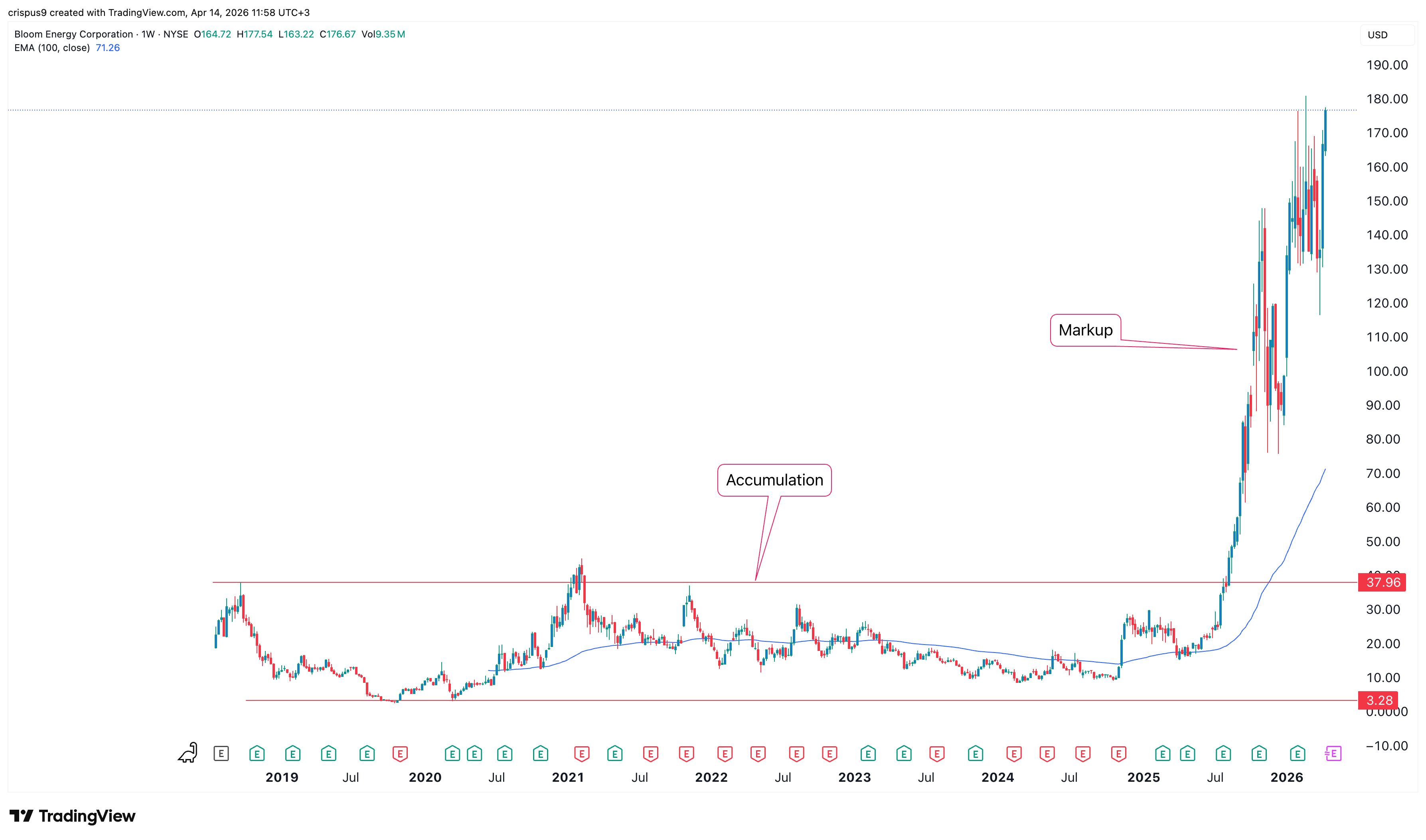The width and height of the screenshot is (1426, 840).
Task: Click the grey E earnings marker
Action: (x=221, y=753)
